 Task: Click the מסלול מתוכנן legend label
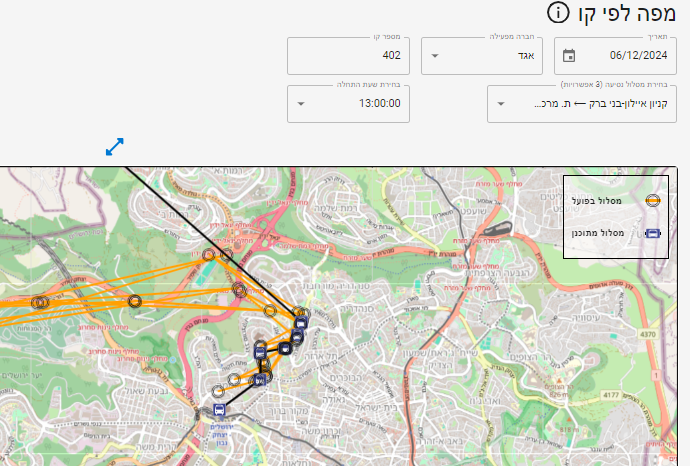[598, 233]
